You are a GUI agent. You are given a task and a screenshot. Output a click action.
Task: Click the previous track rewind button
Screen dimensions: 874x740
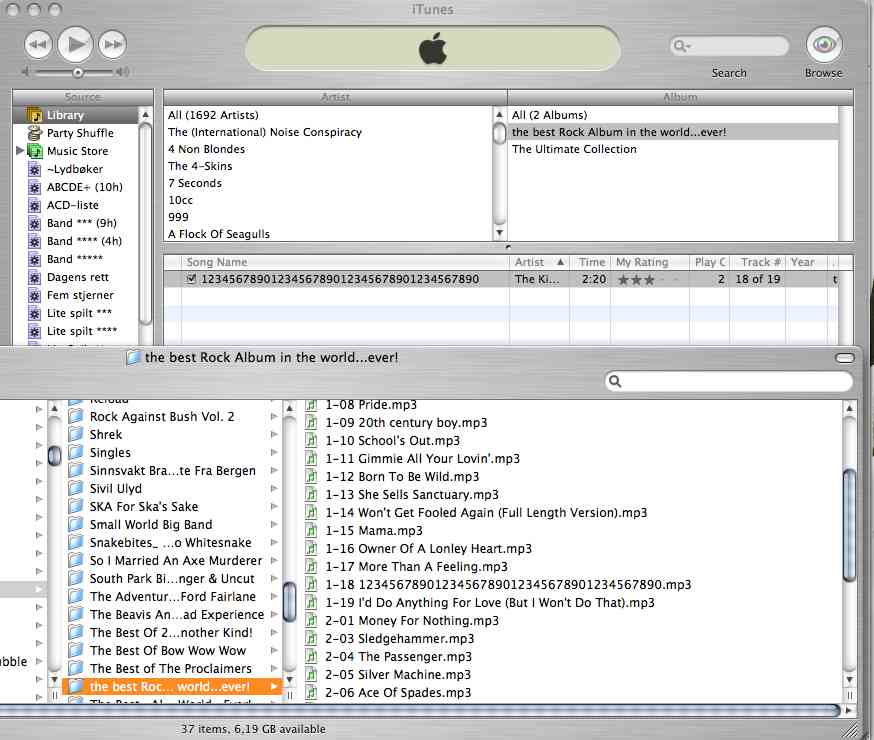coord(38,44)
